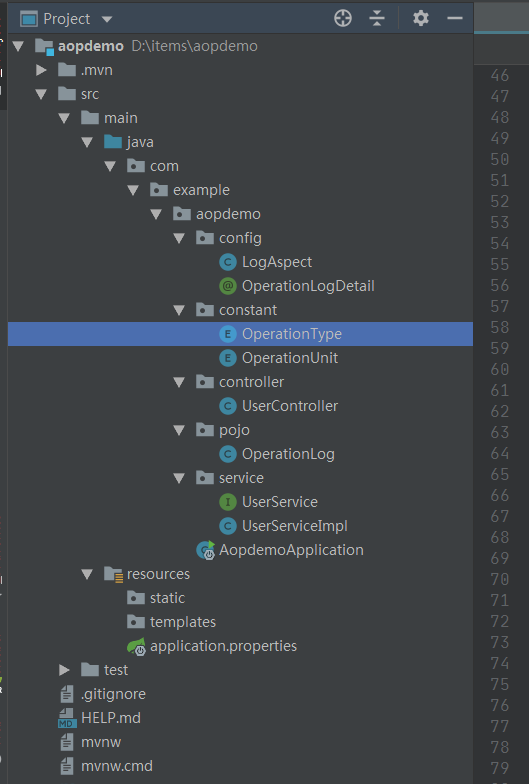Click the UserService interface icon
529x784 pixels.
coord(228,502)
